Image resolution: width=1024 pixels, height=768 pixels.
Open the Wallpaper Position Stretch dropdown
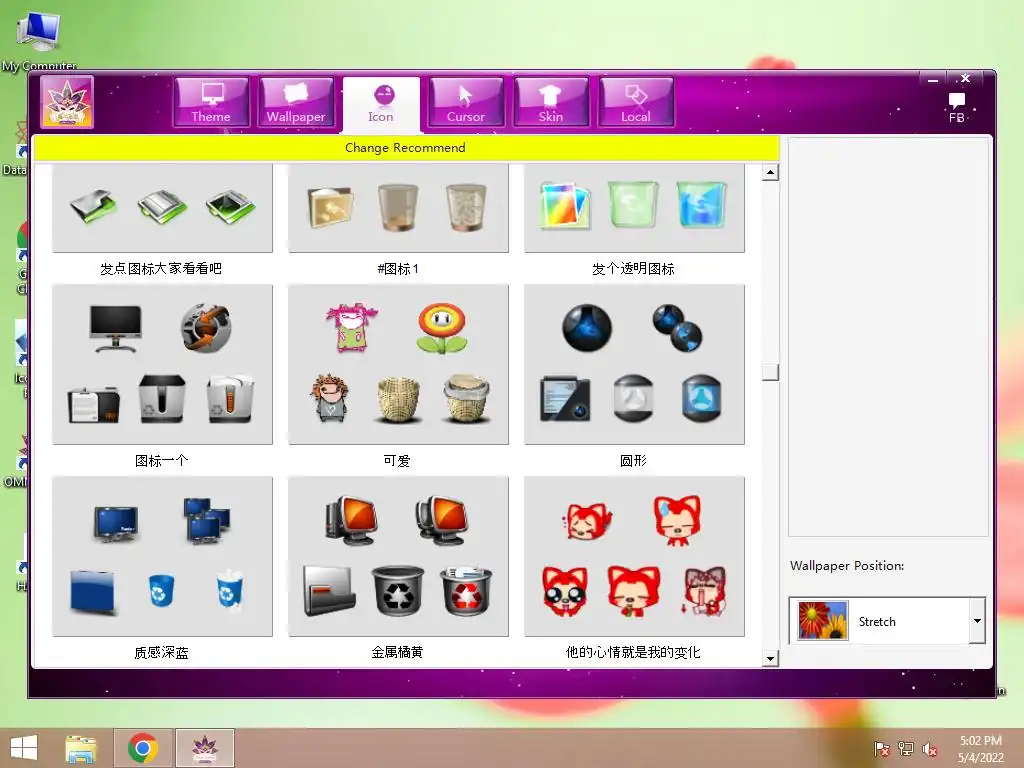click(886, 621)
